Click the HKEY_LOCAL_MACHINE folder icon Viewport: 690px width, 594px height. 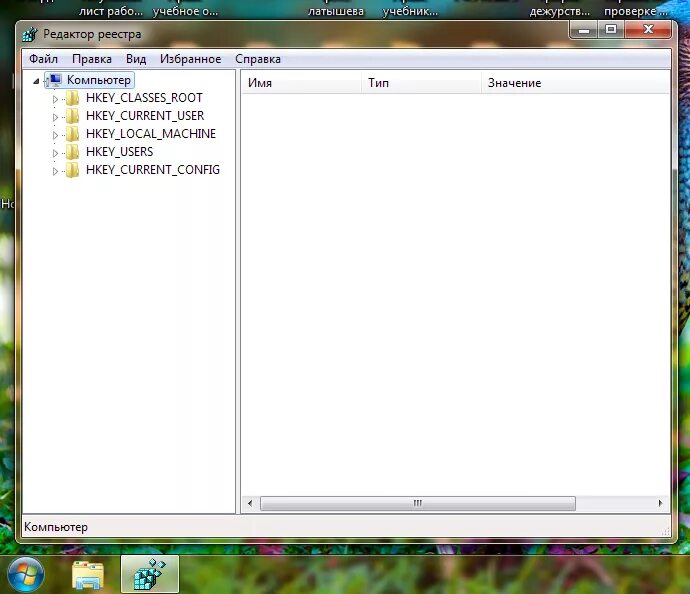pyautogui.click(x=73, y=134)
